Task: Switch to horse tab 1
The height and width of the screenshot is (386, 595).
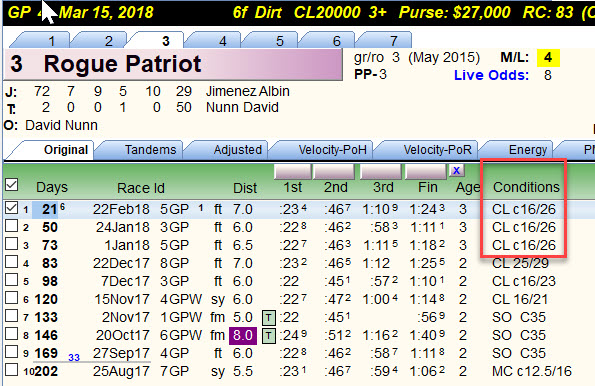Action: (x=41, y=40)
